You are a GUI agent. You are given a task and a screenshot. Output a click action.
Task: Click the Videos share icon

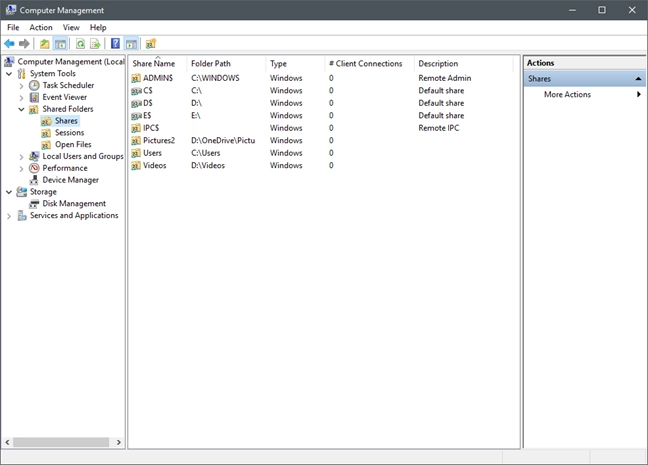(x=136, y=166)
